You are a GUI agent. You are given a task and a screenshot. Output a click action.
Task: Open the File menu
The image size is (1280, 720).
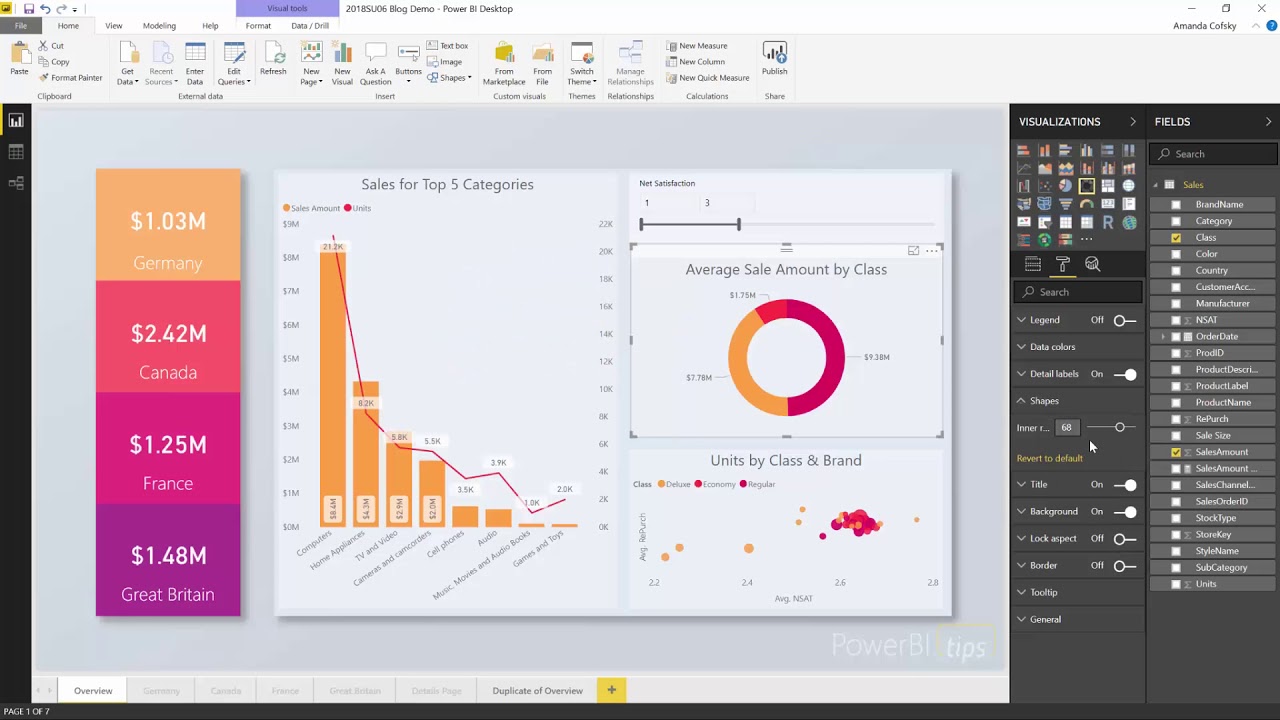click(20, 26)
